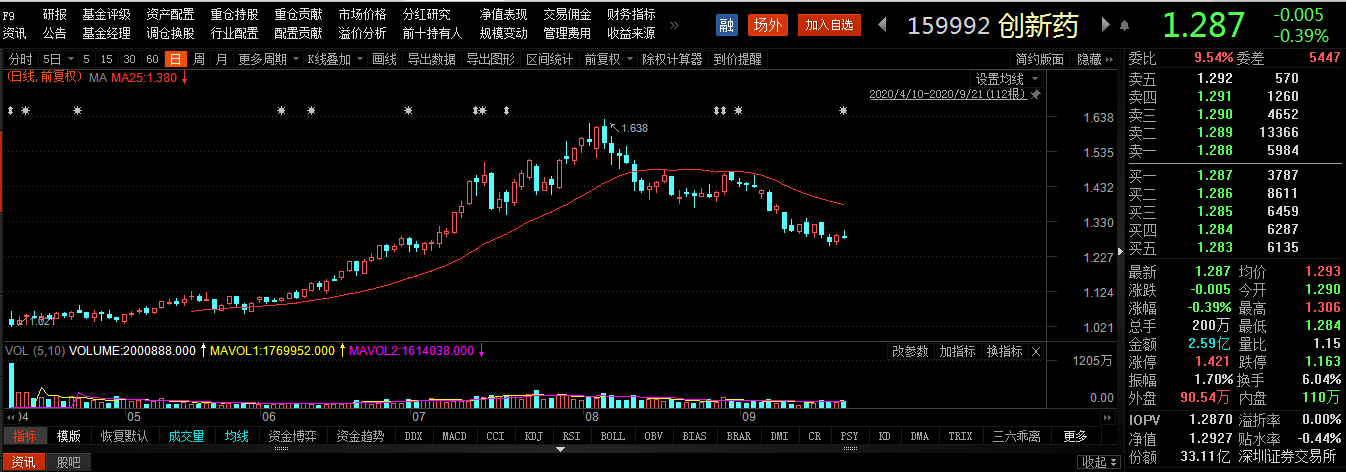
Task: Click 导出数据 export data
Action: click(431, 60)
